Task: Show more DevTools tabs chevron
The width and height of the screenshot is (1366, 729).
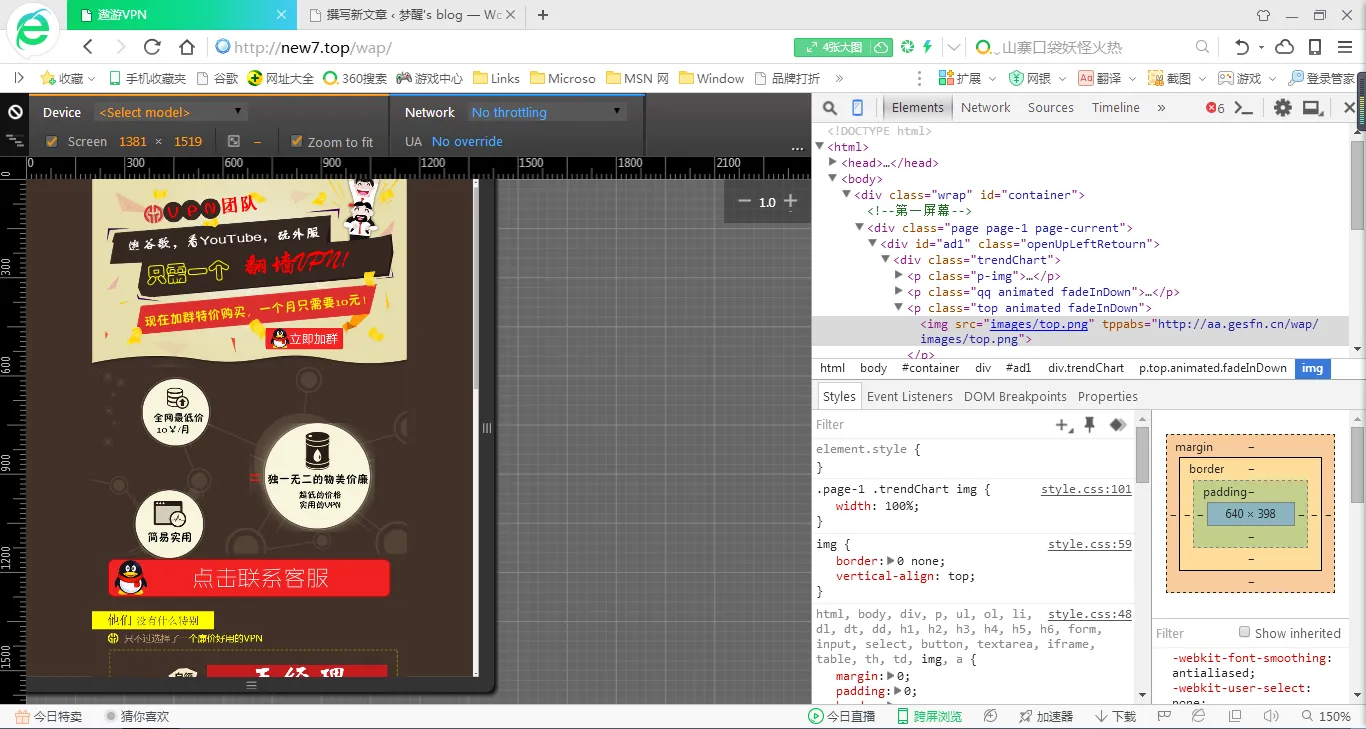Action: tap(1161, 108)
